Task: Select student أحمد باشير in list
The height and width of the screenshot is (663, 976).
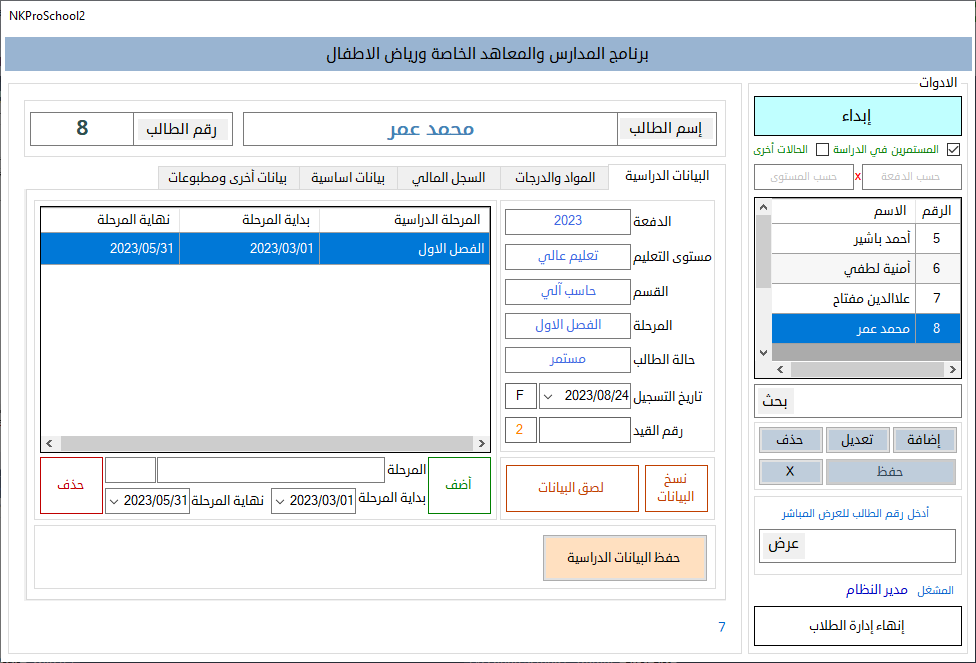Action: (866, 238)
